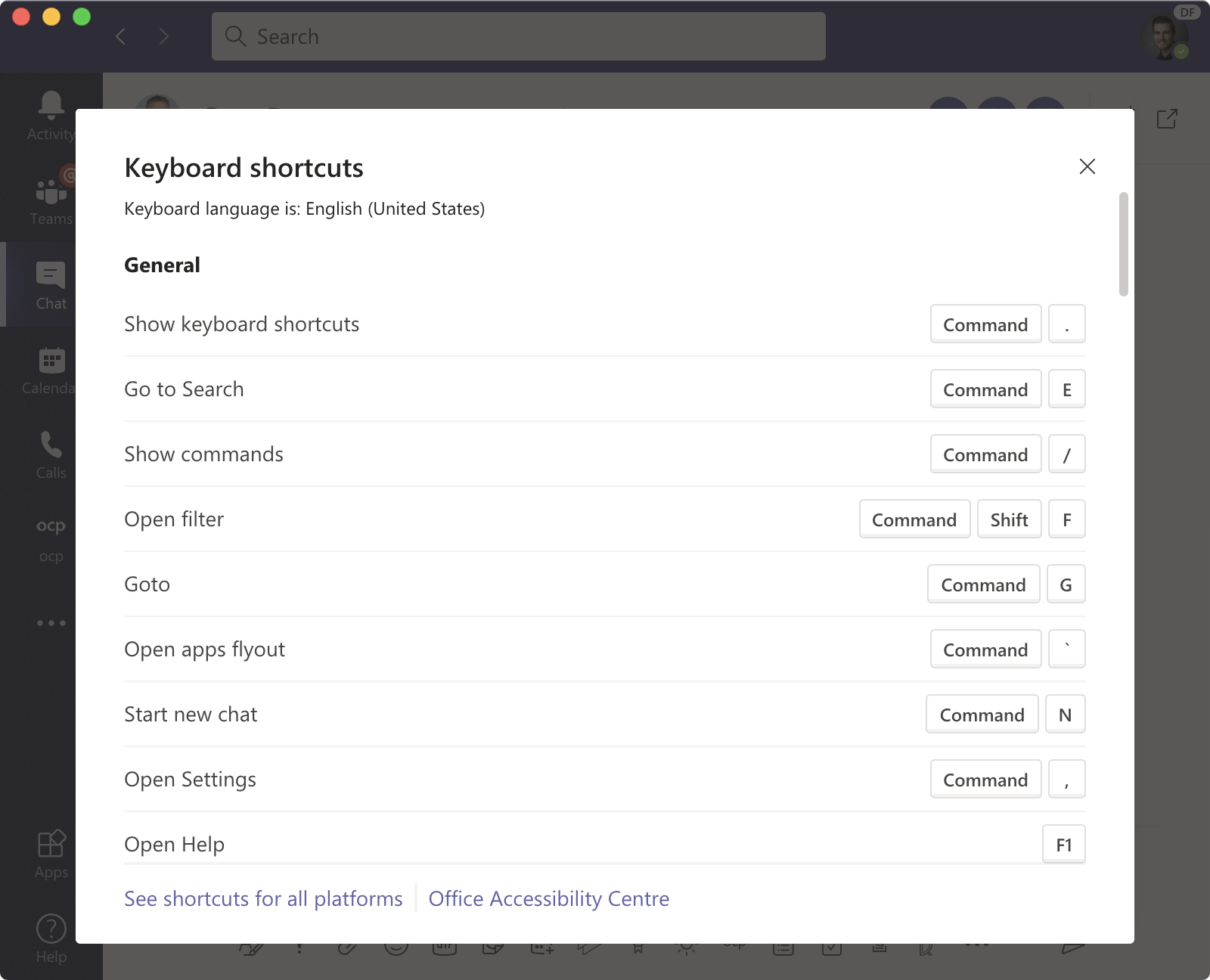Click 'Keyboard language is: English (United States)'

304,209
